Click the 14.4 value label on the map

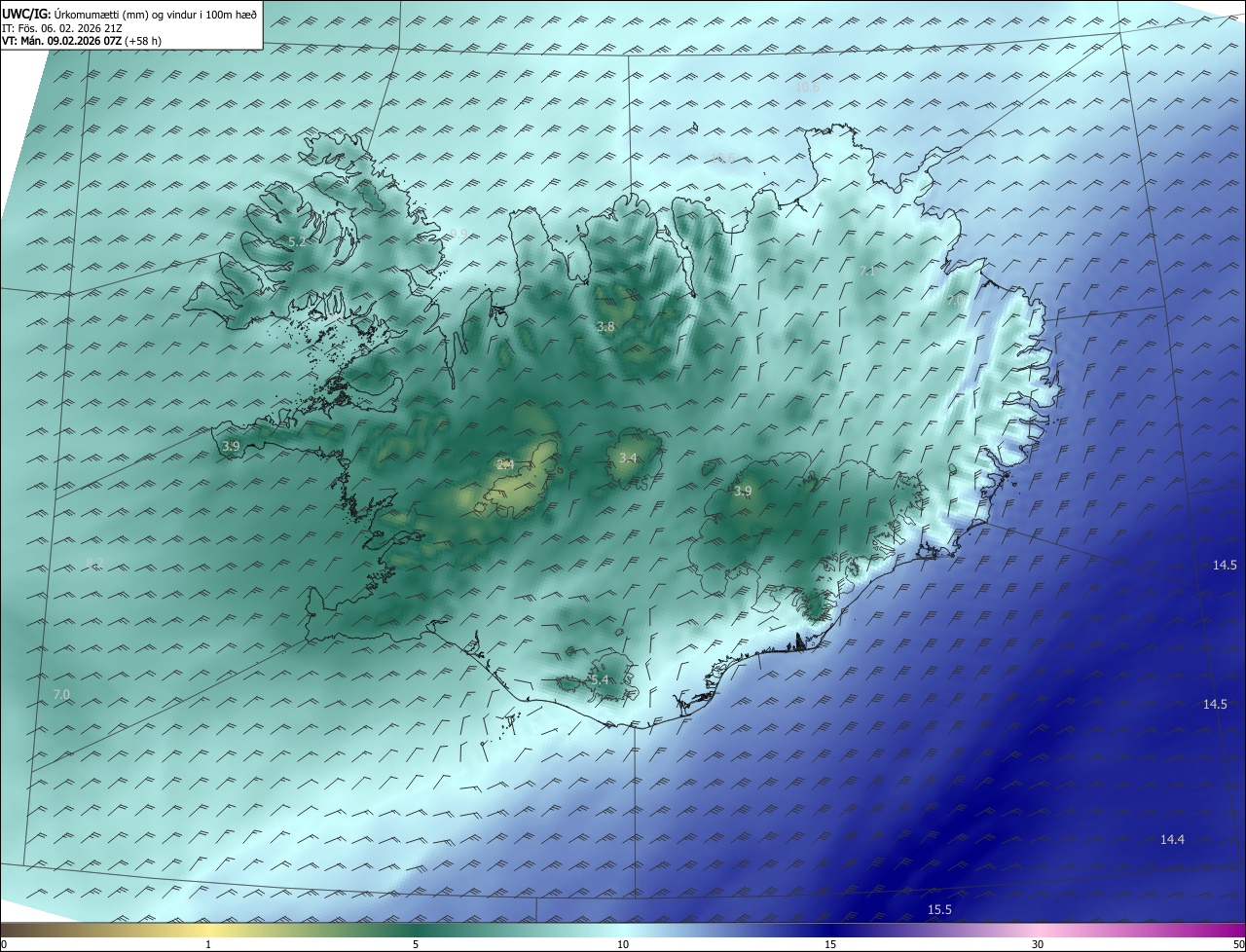[x=1173, y=840]
